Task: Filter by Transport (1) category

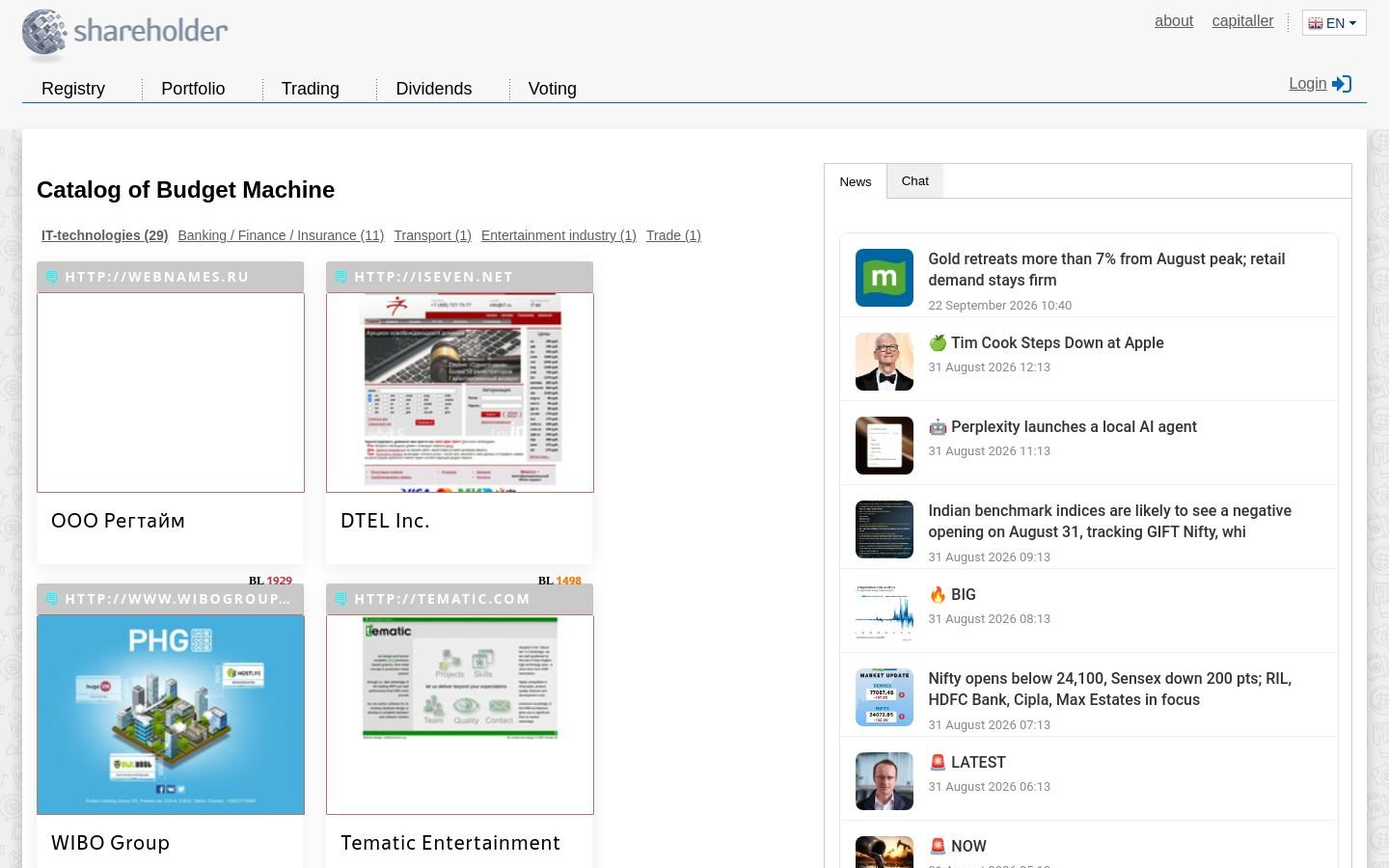Action: pos(432,235)
